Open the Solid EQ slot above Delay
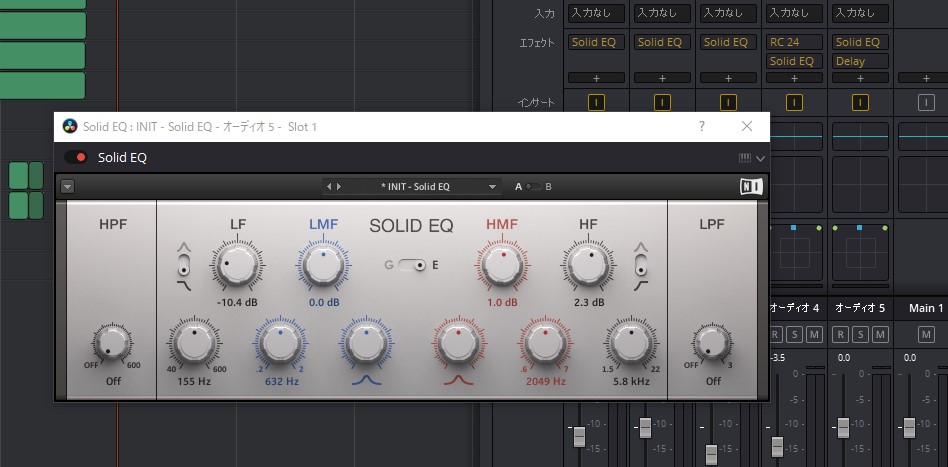The image size is (948, 467). (860, 42)
